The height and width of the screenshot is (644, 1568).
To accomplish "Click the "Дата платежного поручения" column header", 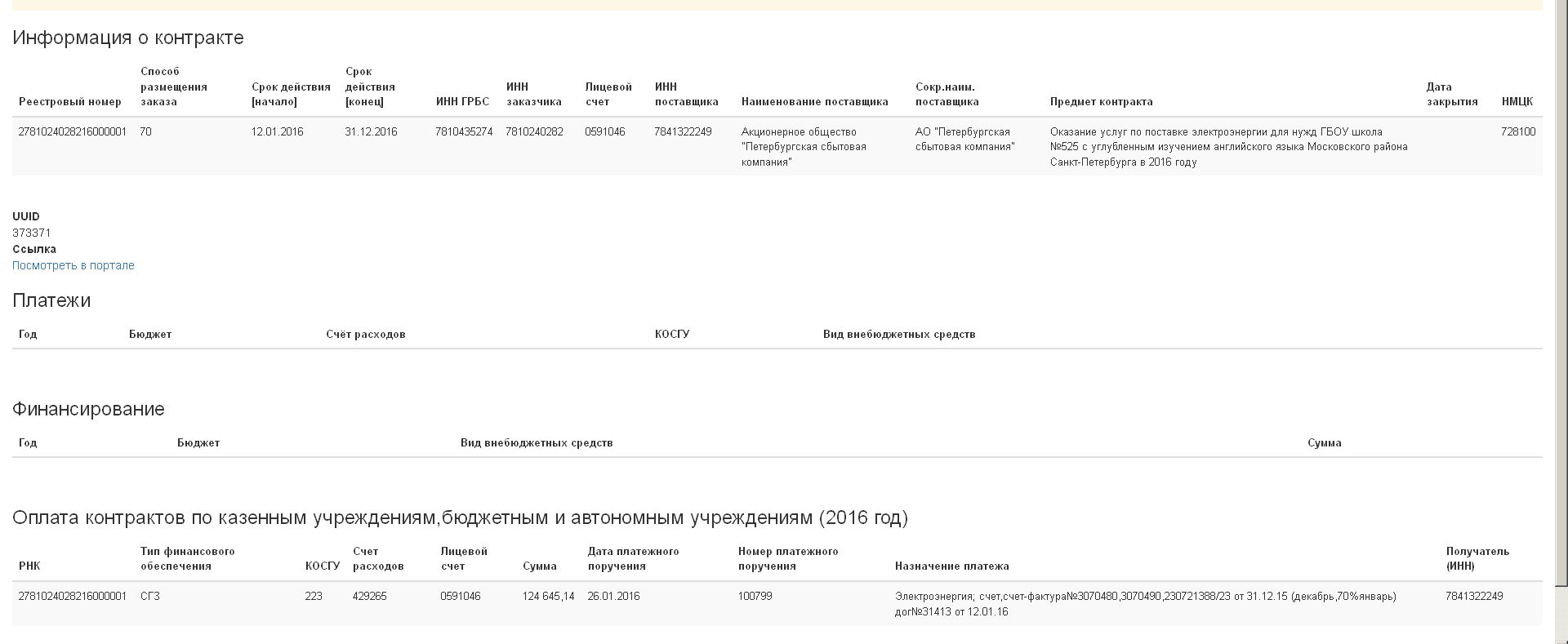I will (x=633, y=559).
